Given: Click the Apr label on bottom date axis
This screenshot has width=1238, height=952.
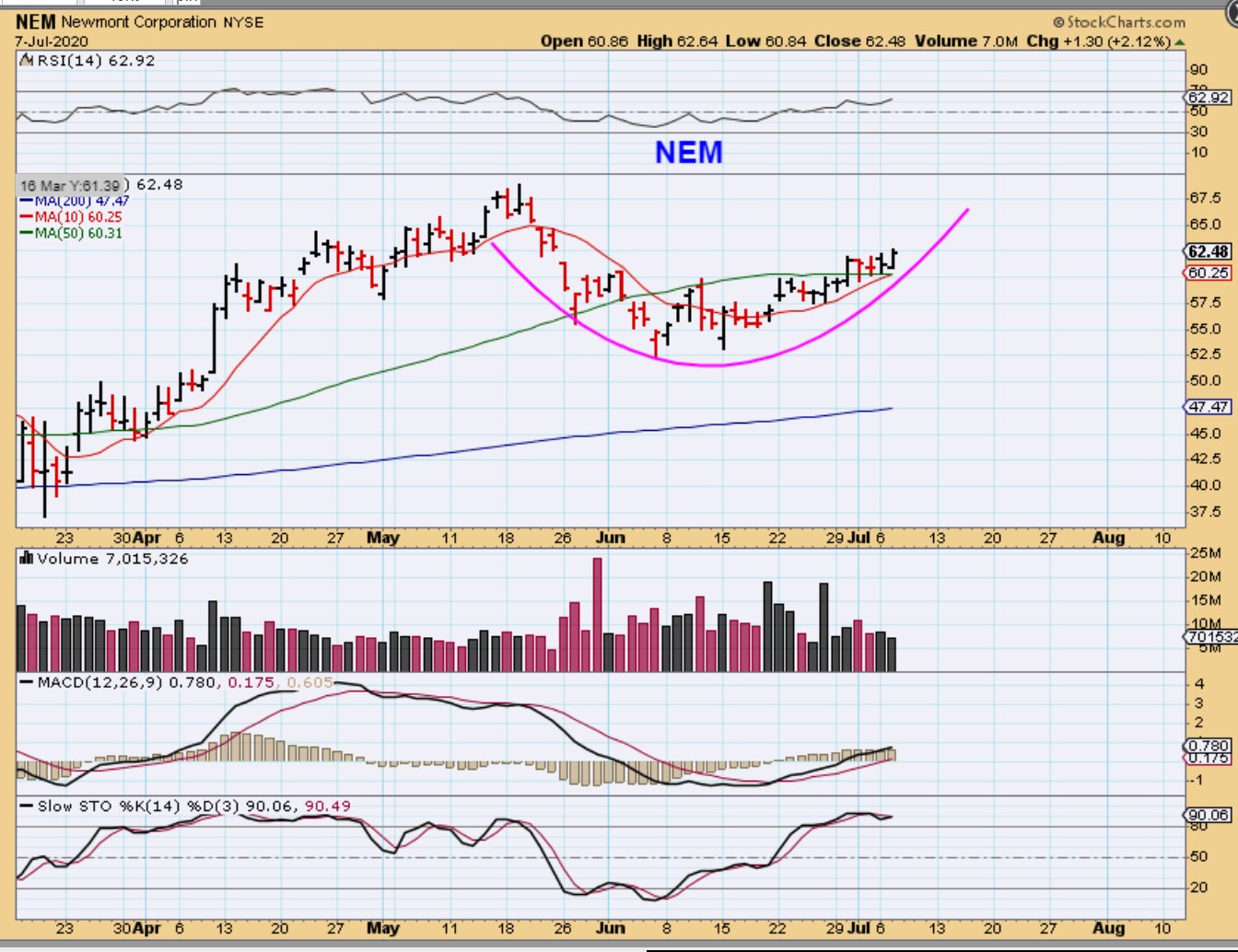Looking at the screenshot, I should (146, 928).
